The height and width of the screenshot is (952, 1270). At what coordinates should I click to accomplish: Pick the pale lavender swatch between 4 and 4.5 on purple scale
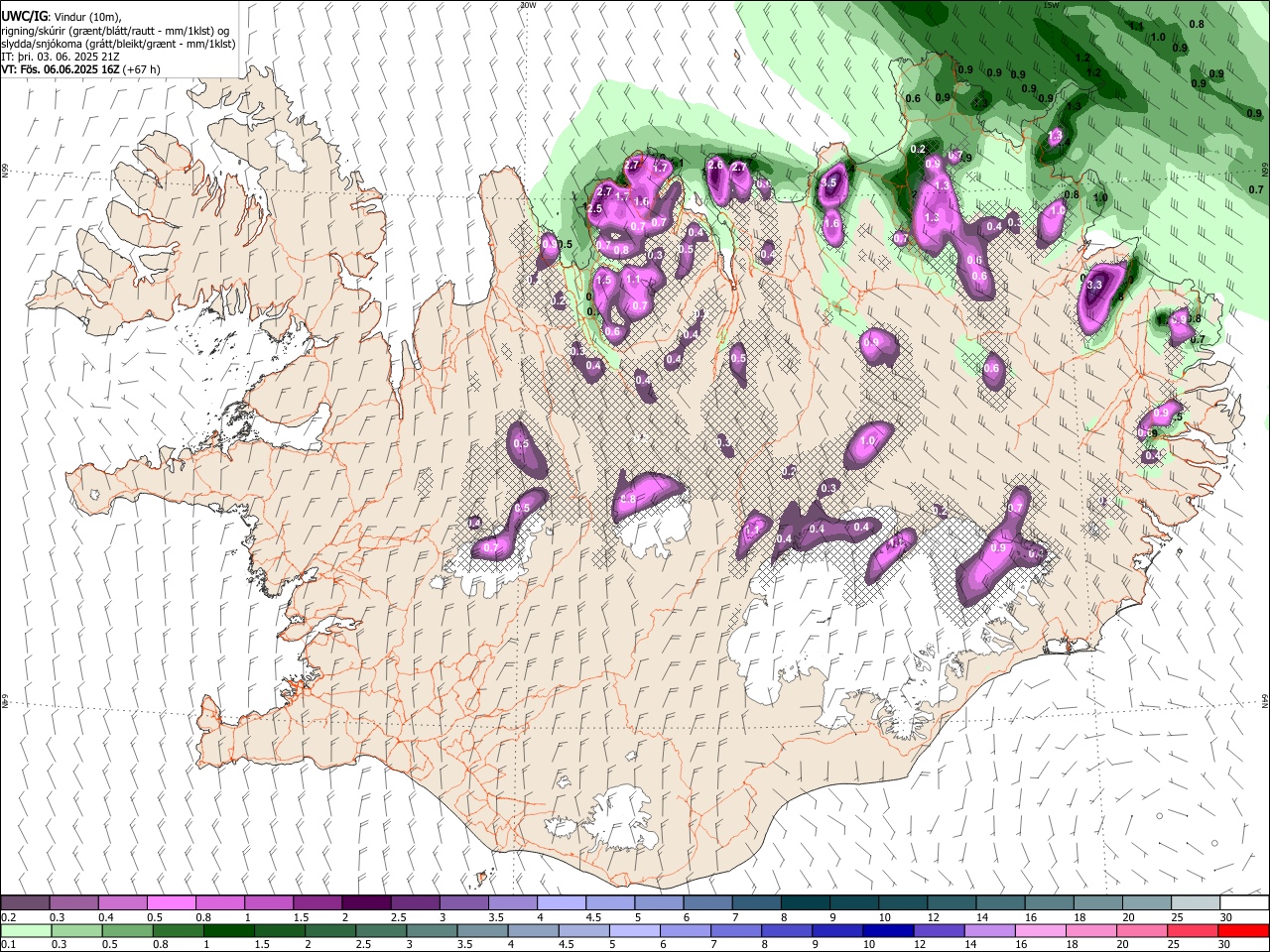pyautogui.click(x=561, y=903)
